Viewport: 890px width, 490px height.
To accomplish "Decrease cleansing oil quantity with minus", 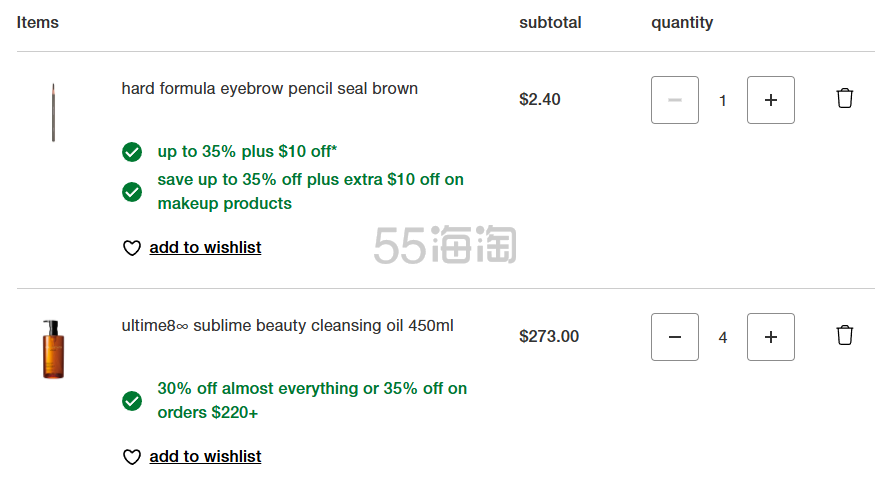I will 675,337.
